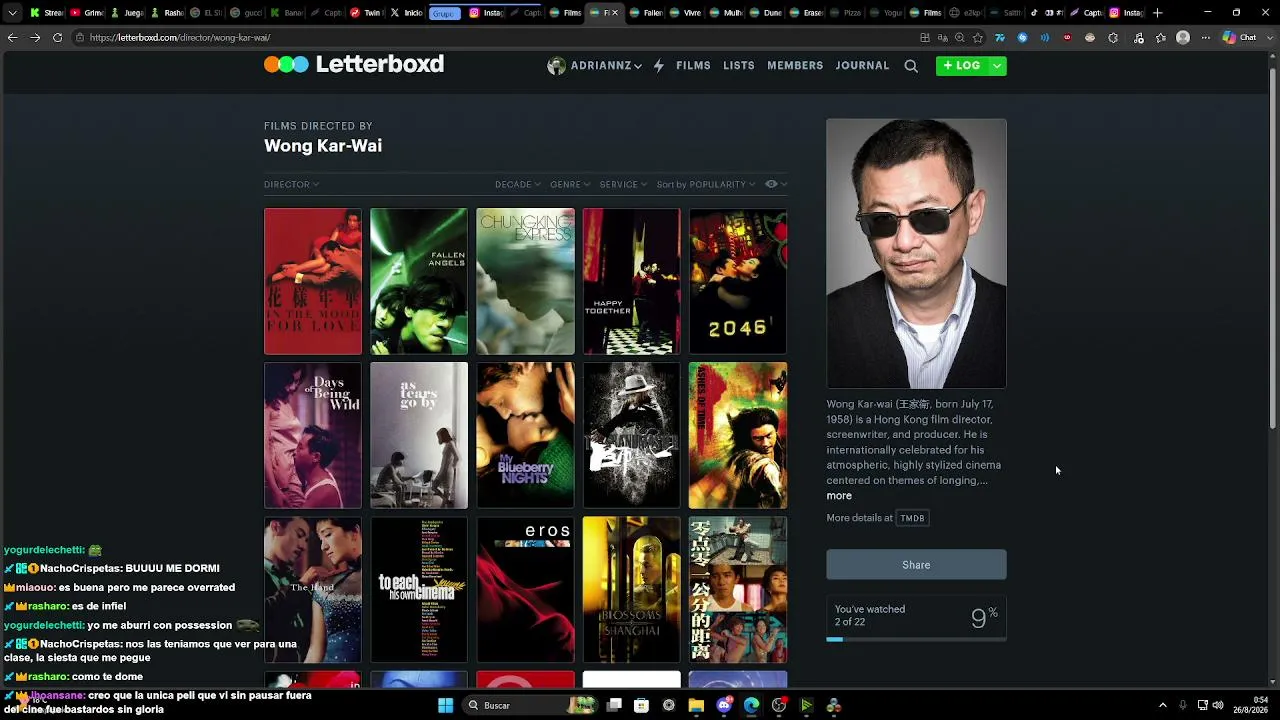The image size is (1280, 720).
Task: Switch to the Pizza browser tab
Action: click(x=845, y=13)
